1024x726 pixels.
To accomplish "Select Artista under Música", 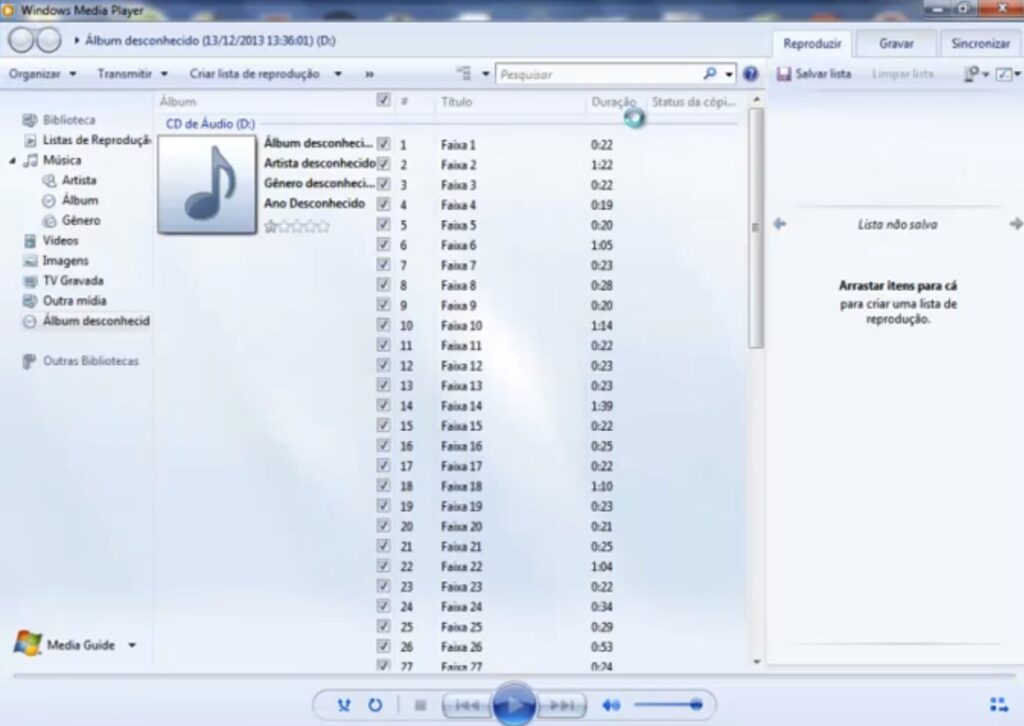I will [x=78, y=180].
